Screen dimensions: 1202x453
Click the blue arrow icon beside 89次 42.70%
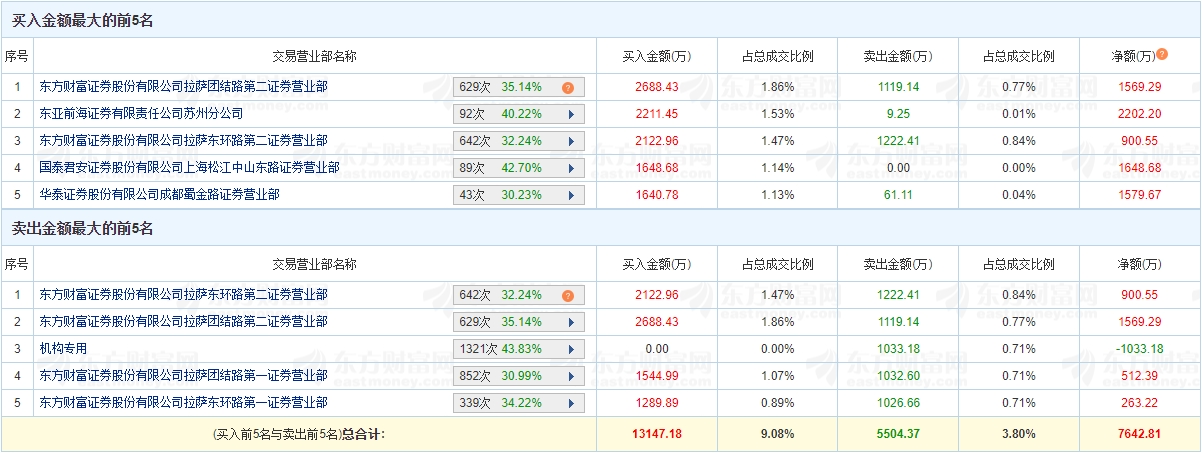point(570,168)
